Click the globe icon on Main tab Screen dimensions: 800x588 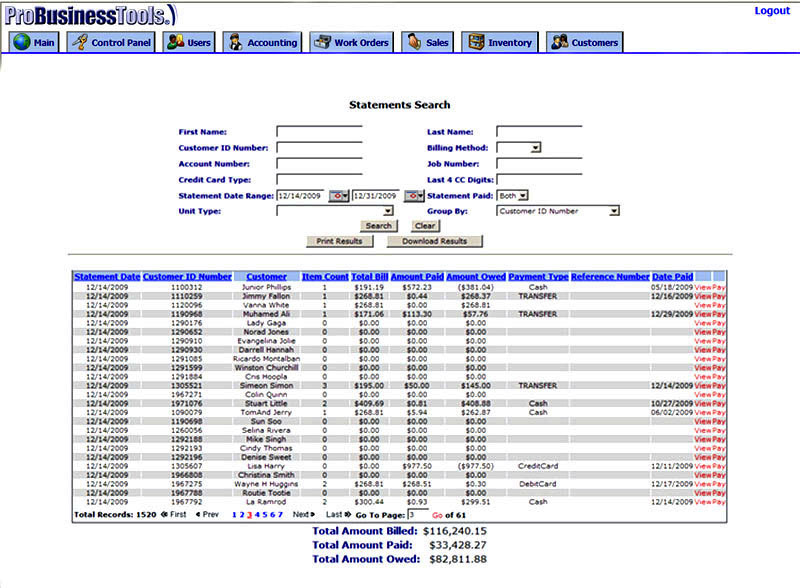point(22,42)
